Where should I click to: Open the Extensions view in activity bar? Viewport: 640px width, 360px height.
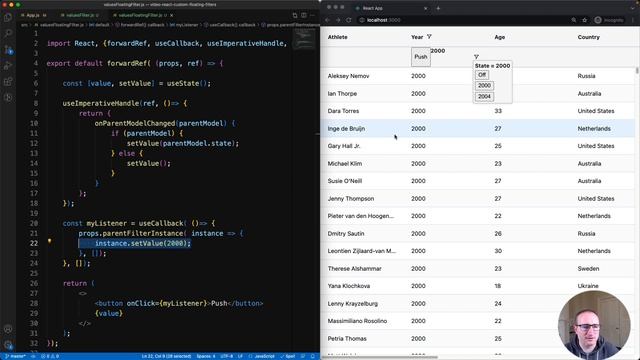tap(8, 82)
